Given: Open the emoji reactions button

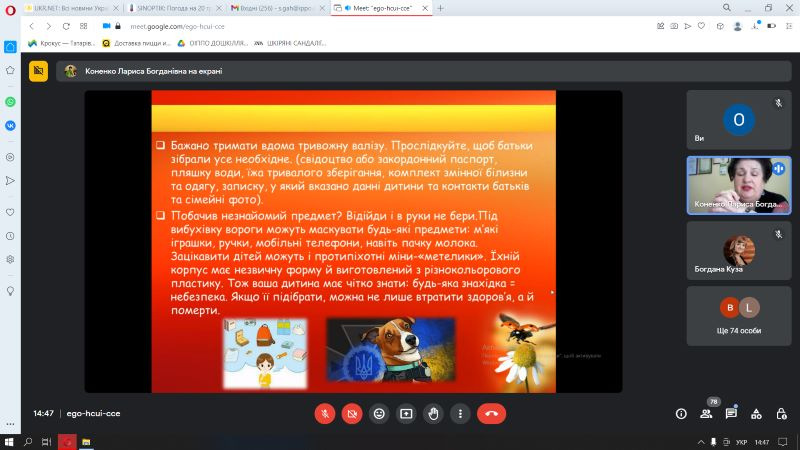Looking at the screenshot, I should point(379,414).
